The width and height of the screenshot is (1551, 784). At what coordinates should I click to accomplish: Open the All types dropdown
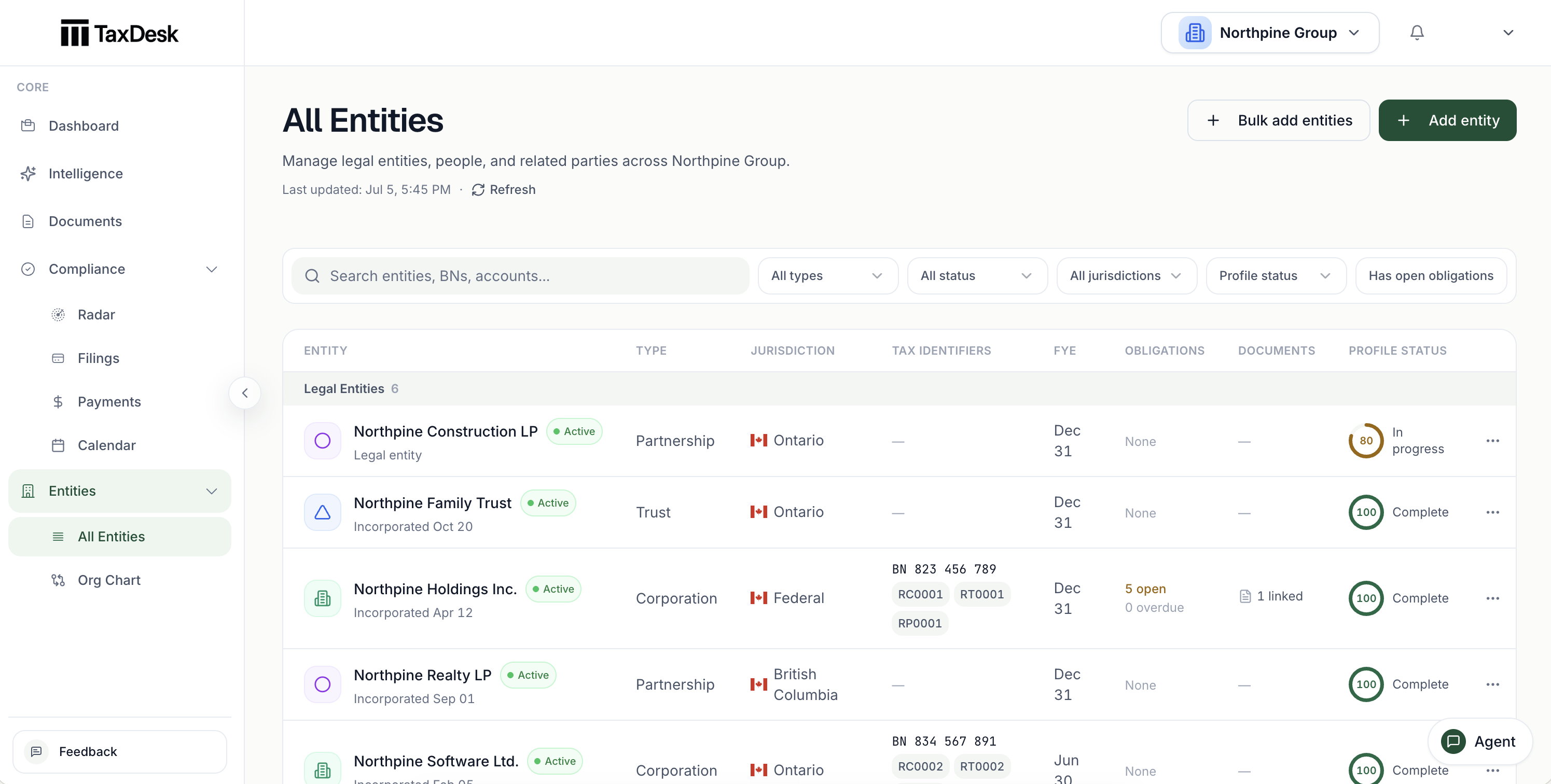coord(827,275)
